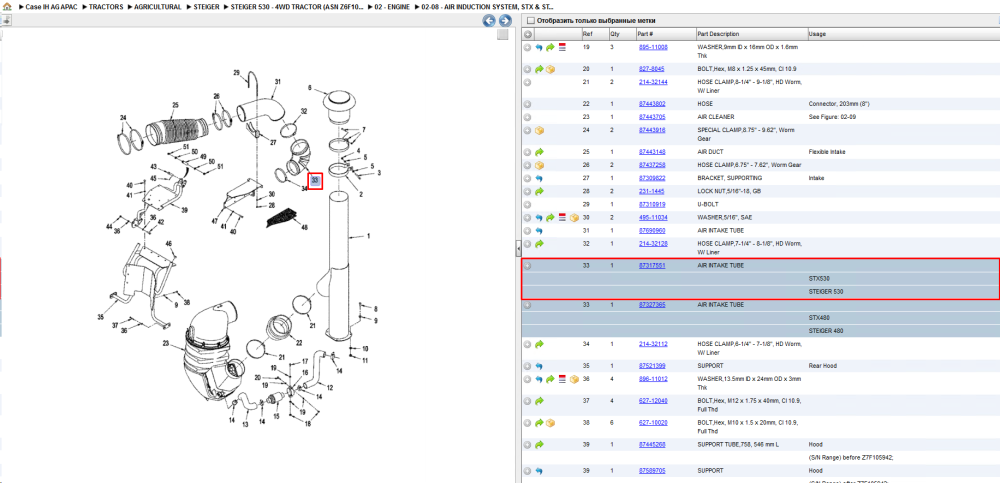Click blue arrow icon for SUPPORT row 35
This screenshot has width=1000, height=483.
[539, 366]
